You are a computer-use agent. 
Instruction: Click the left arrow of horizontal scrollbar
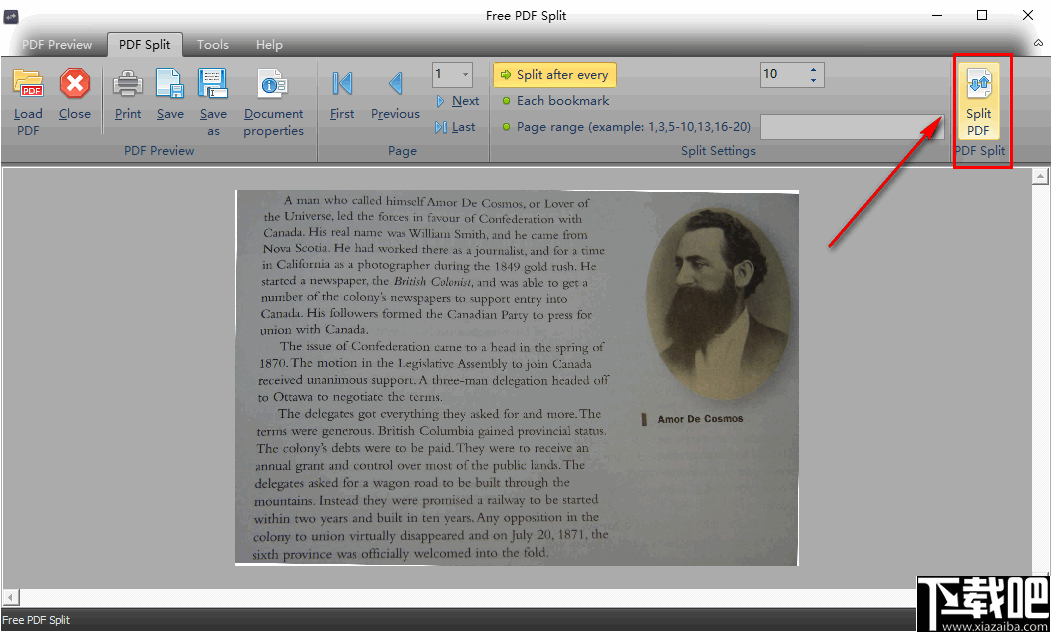coord(9,596)
